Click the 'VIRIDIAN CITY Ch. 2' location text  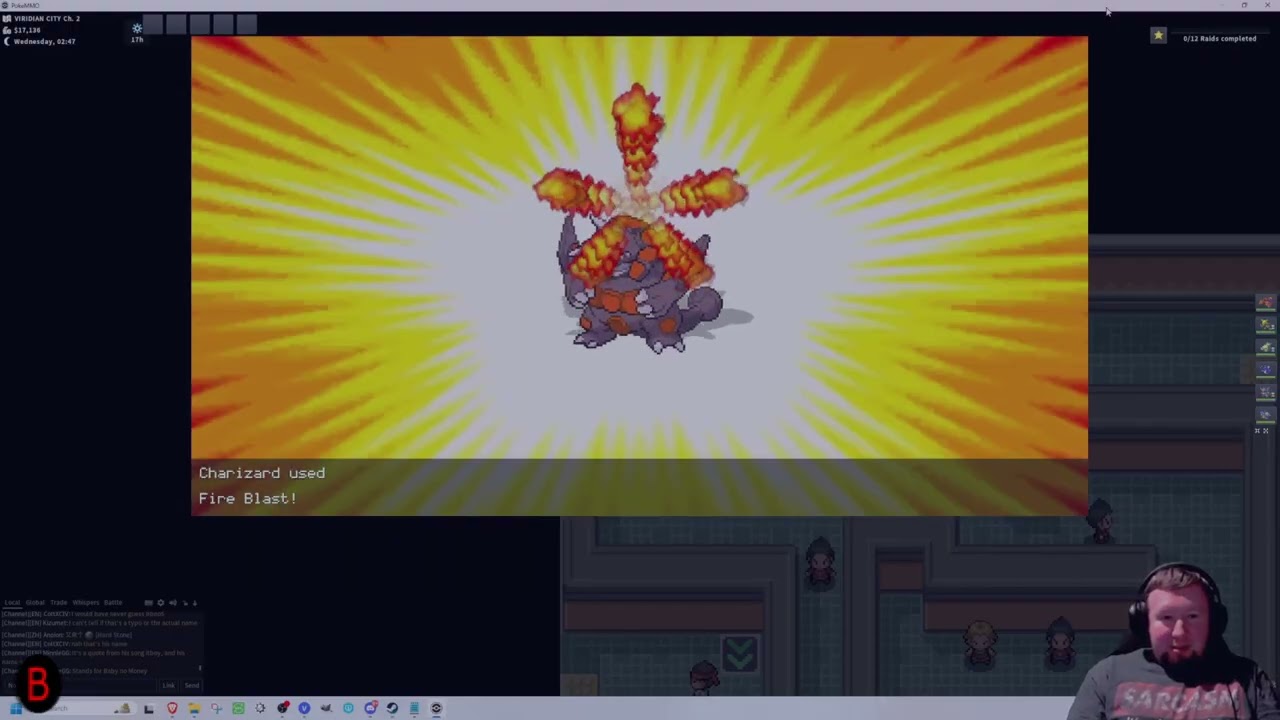[x=47, y=19]
